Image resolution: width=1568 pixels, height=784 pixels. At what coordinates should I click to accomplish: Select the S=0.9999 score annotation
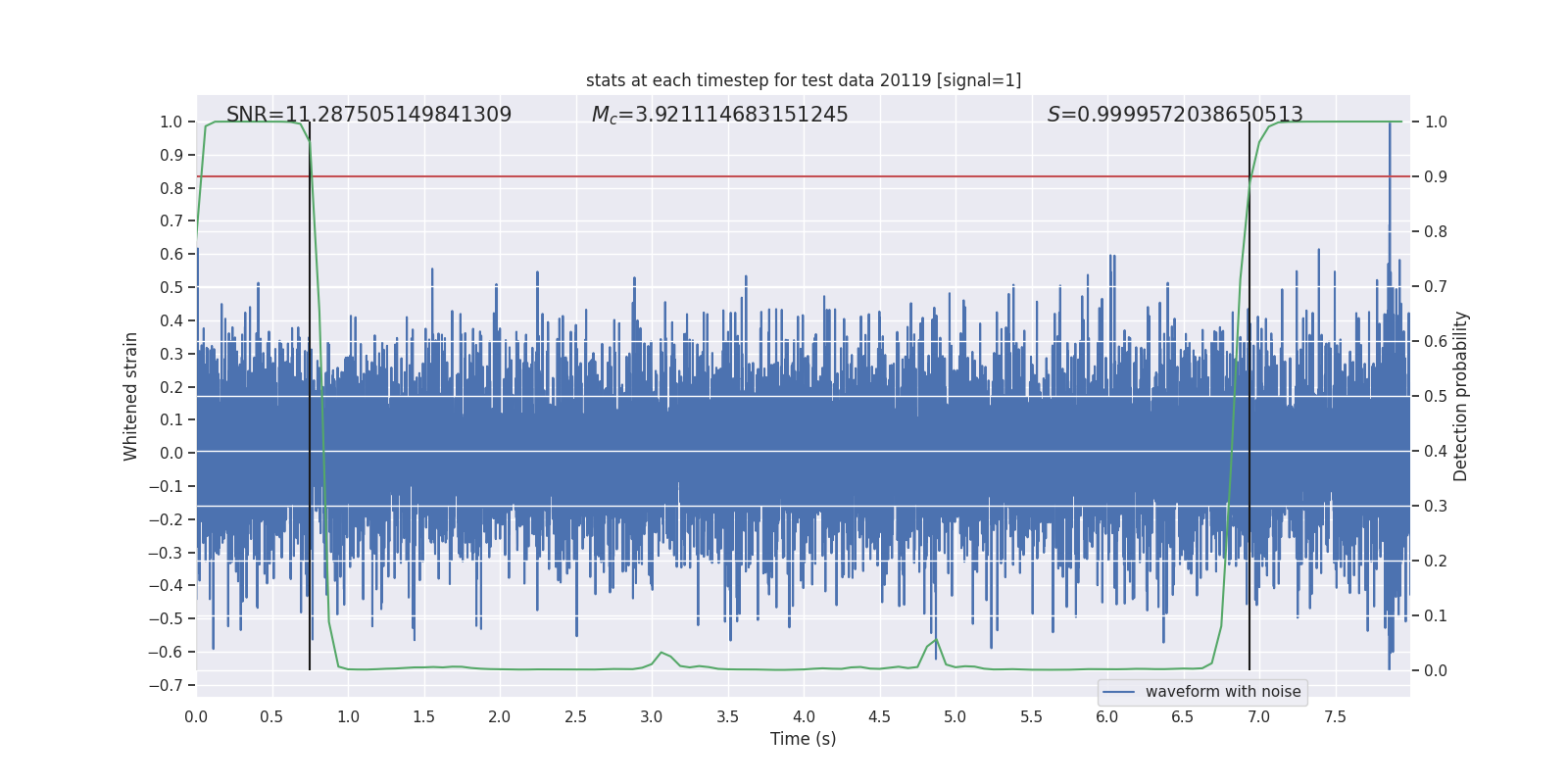[x=1174, y=115]
